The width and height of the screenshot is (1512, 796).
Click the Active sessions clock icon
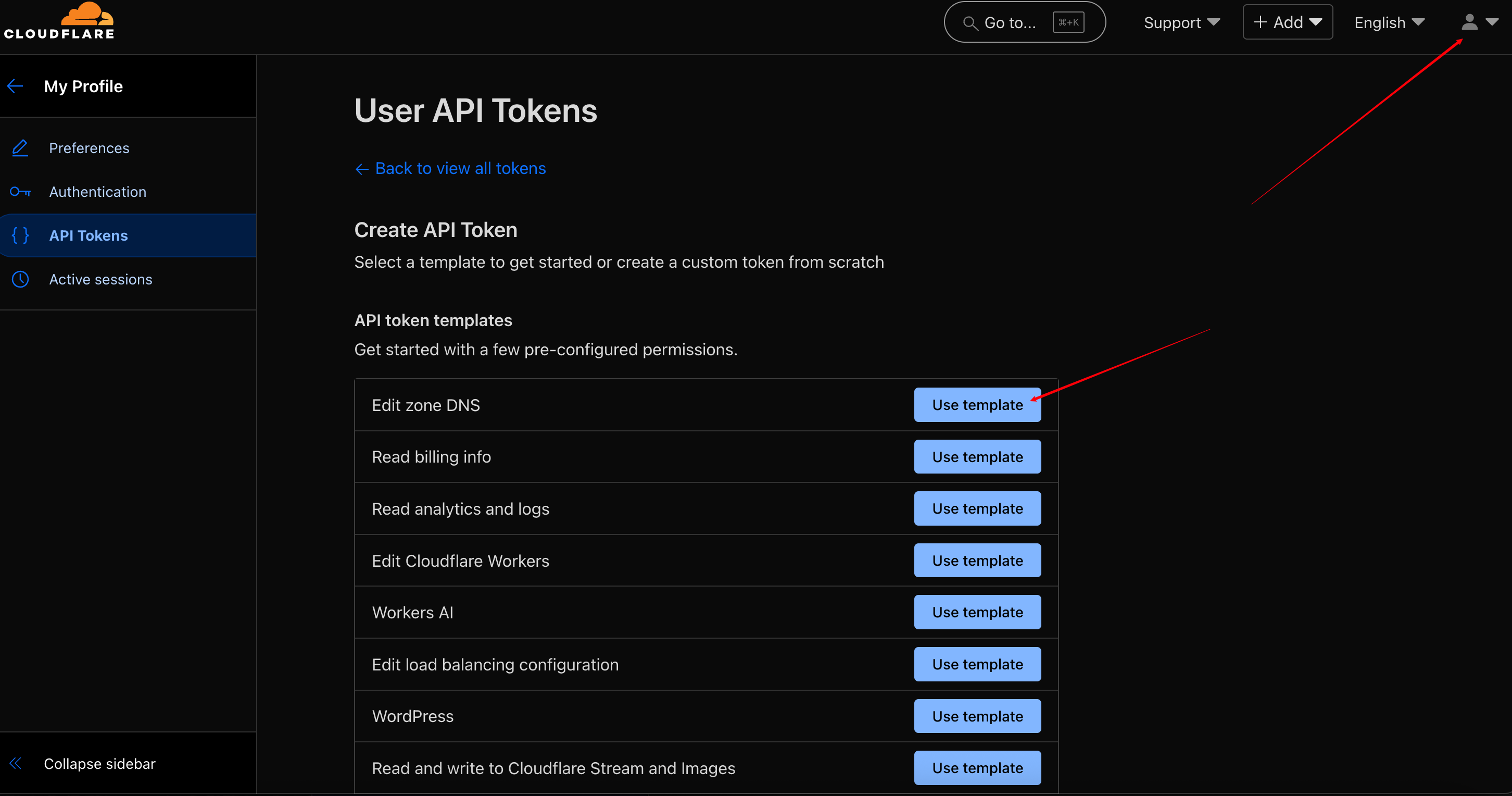coord(20,279)
